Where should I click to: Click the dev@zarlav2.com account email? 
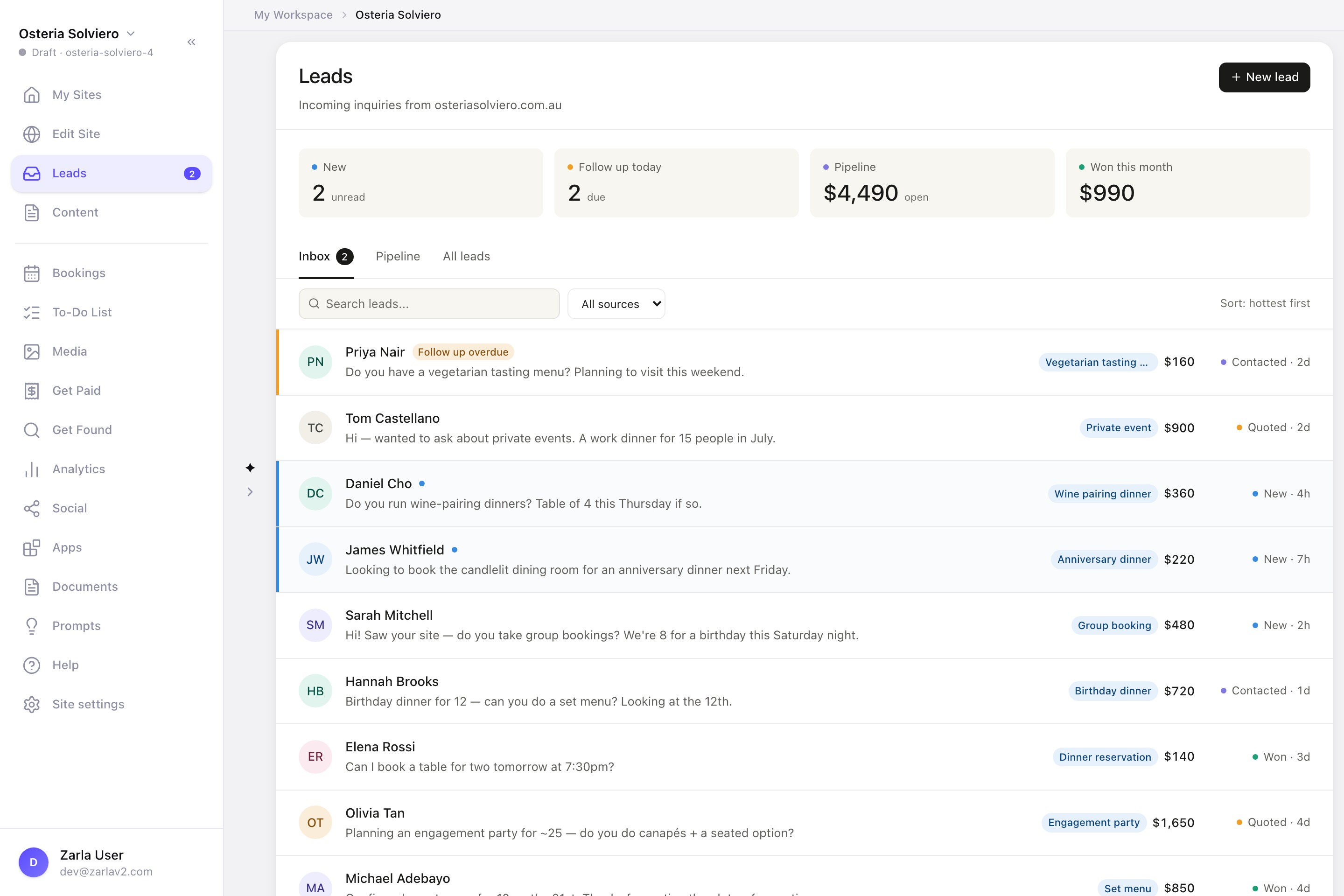[x=106, y=871]
